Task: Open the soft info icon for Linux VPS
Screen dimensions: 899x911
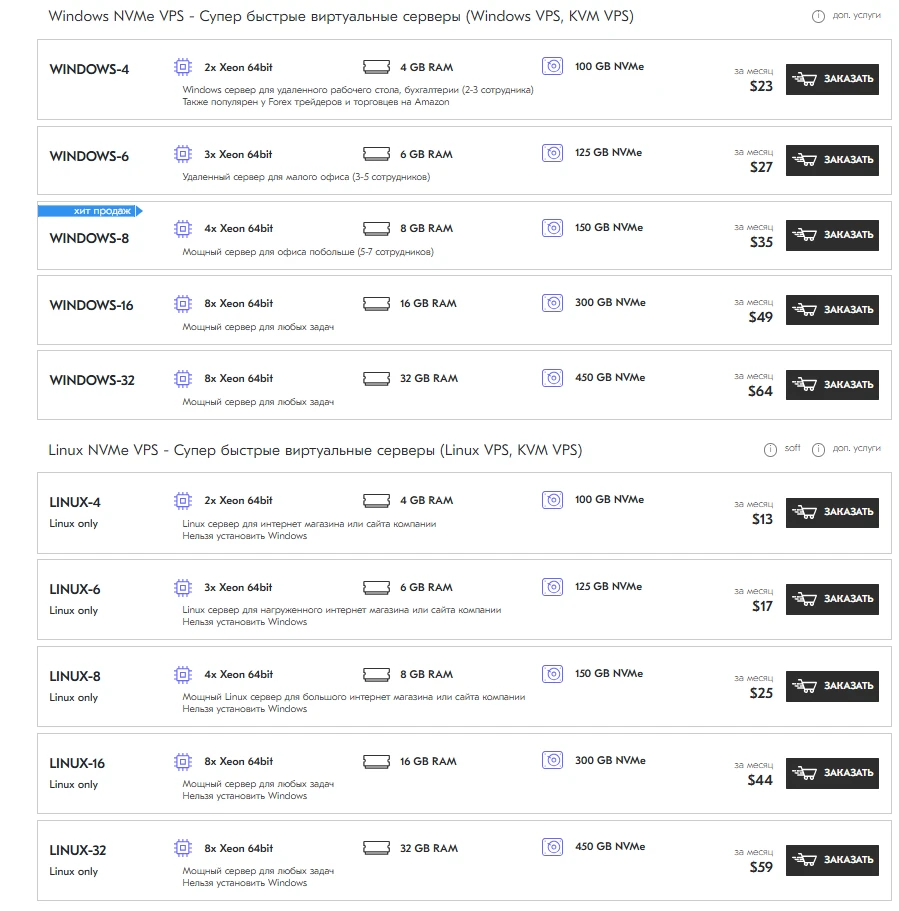Action: click(x=770, y=449)
